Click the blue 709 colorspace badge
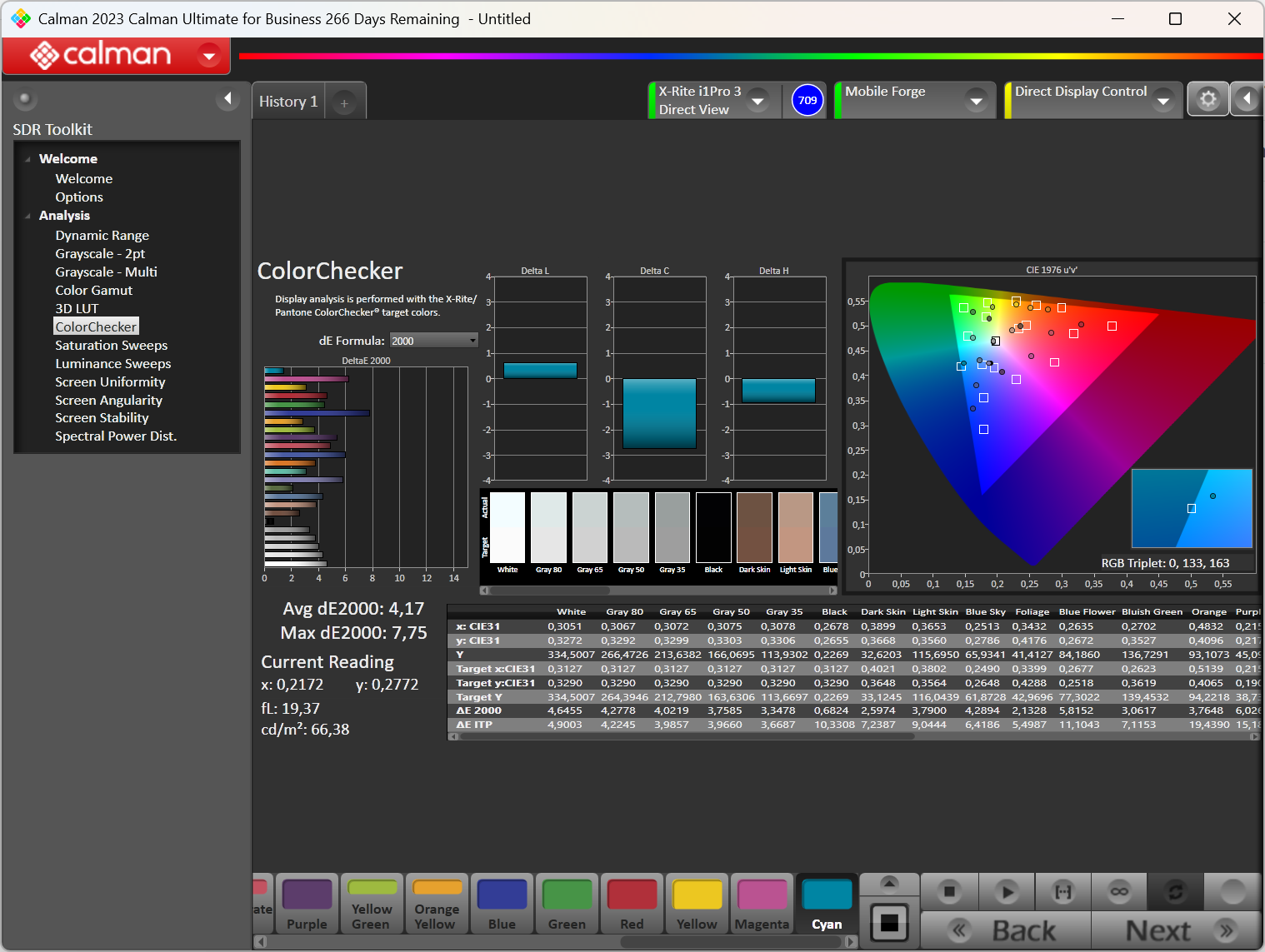 (807, 101)
